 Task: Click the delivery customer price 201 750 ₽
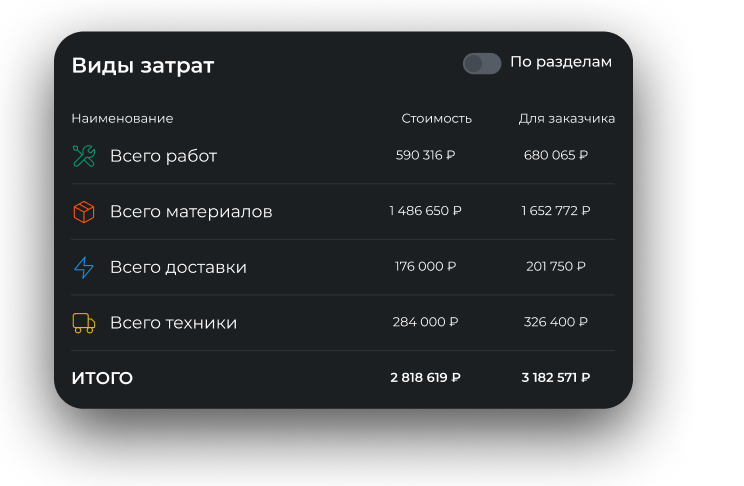point(556,266)
